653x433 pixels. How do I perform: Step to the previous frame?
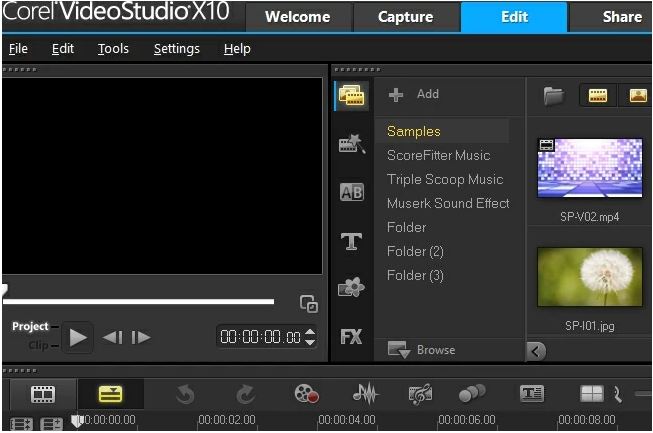(x=112, y=337)
